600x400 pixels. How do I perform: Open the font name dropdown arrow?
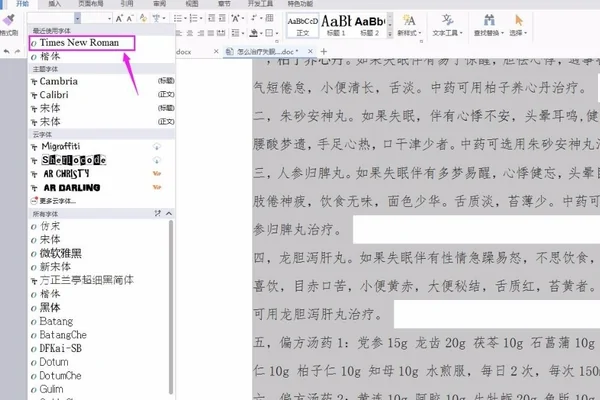pyautogui.click(x=78, y=18)
